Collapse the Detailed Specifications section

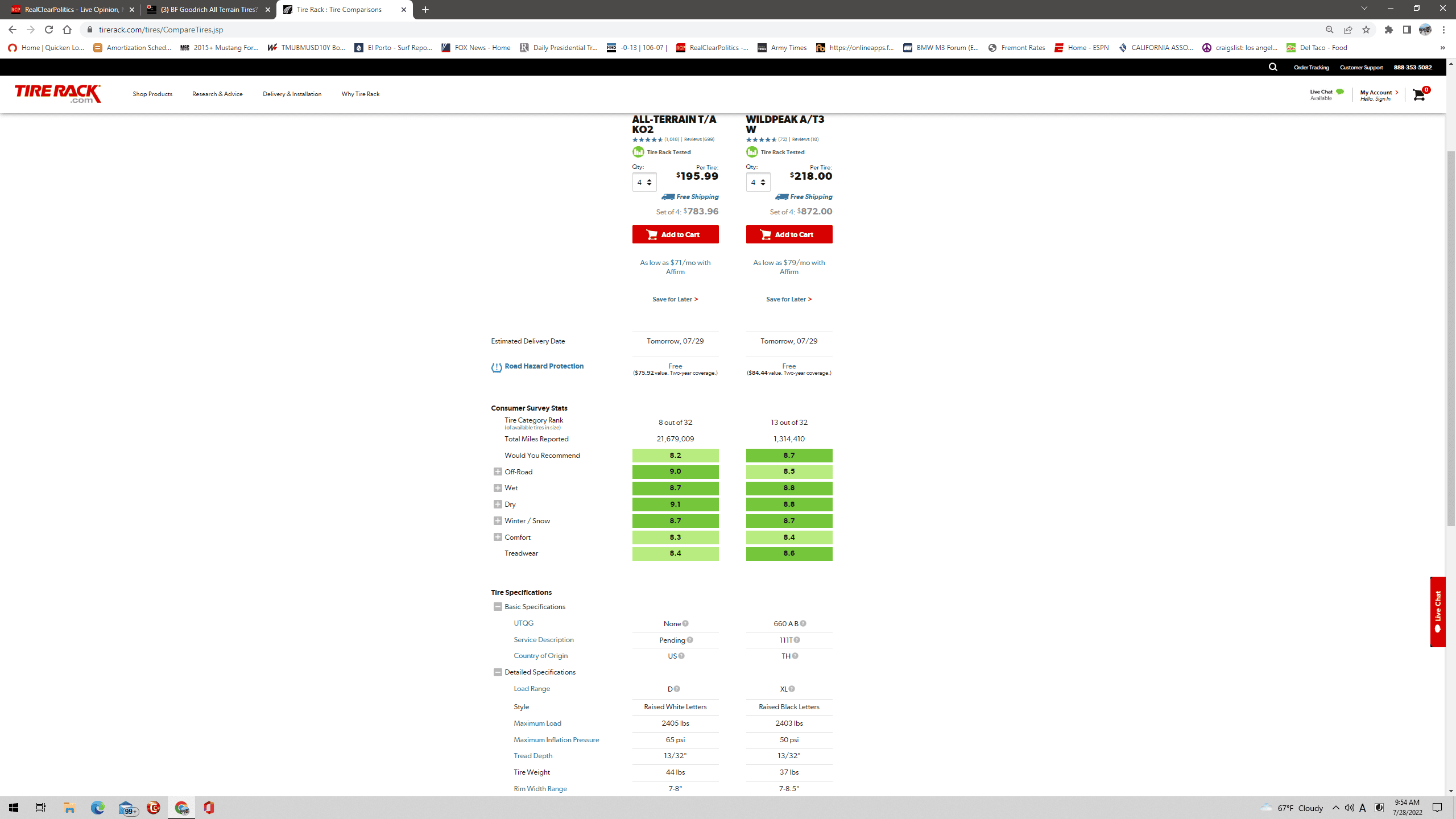click(x=498, y=672)
